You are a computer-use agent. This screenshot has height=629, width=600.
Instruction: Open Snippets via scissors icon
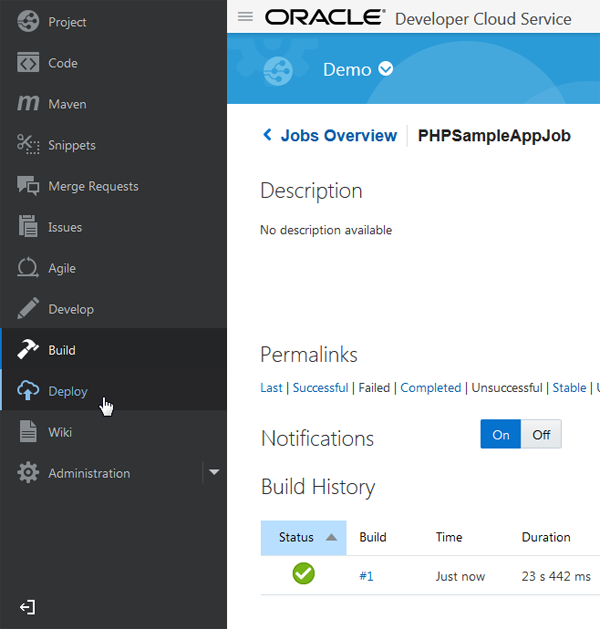point(28,145)
